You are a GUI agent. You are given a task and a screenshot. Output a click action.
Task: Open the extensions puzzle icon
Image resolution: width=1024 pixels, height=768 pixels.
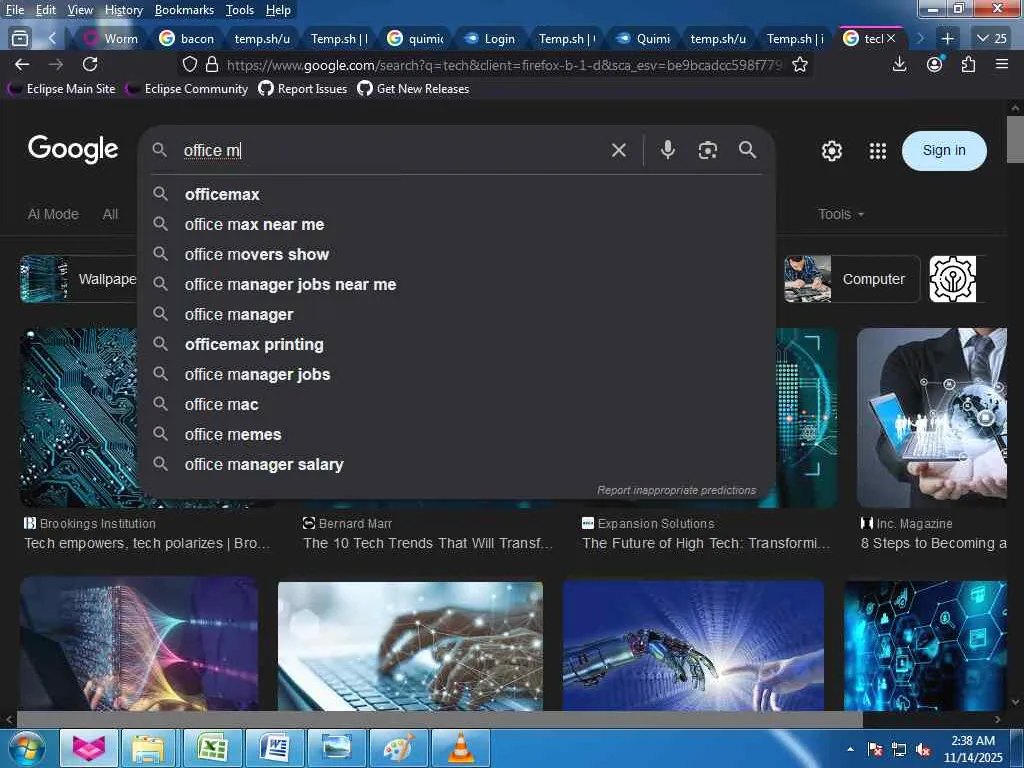coord(968,64)
